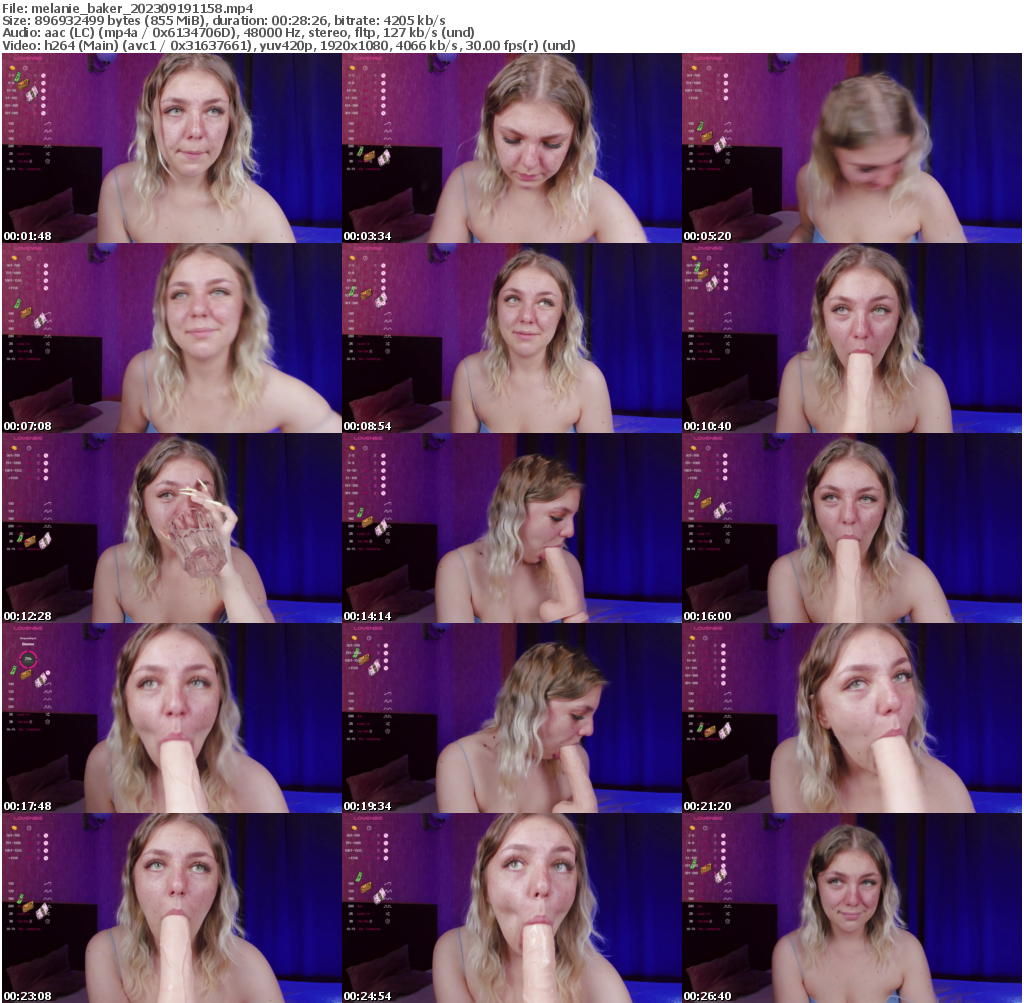
Task: Toggle the shuffle pattern icon in the tip list
Action: [x=47, y=153]
